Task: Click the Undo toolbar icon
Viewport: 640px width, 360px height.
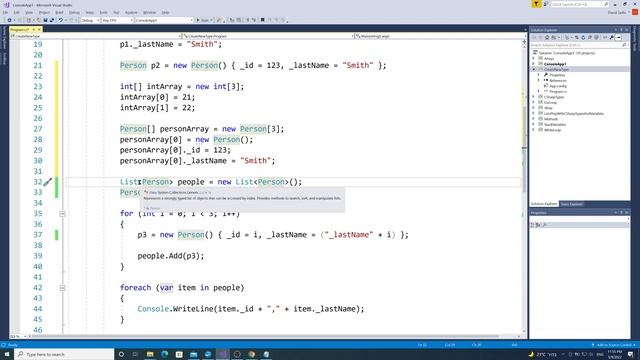Action: tap(60, 20)
